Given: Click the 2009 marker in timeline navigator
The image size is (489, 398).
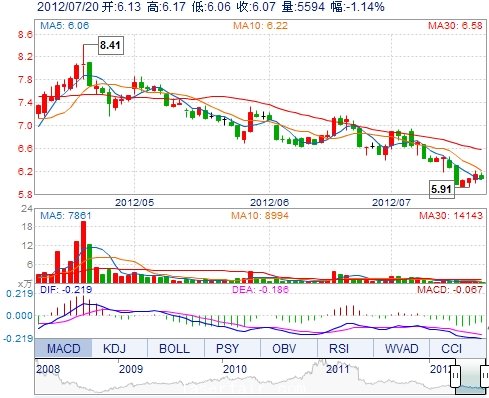Looking at the screenshot, I should [131, 369].
